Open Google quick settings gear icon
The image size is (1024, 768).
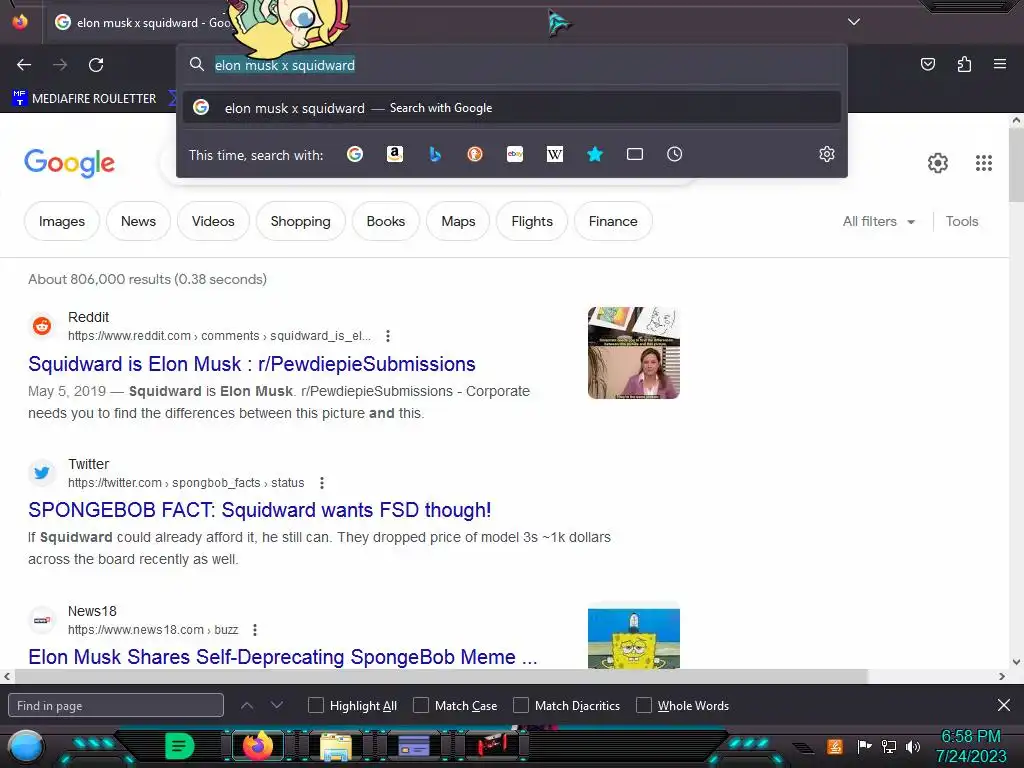pos(938,163)
